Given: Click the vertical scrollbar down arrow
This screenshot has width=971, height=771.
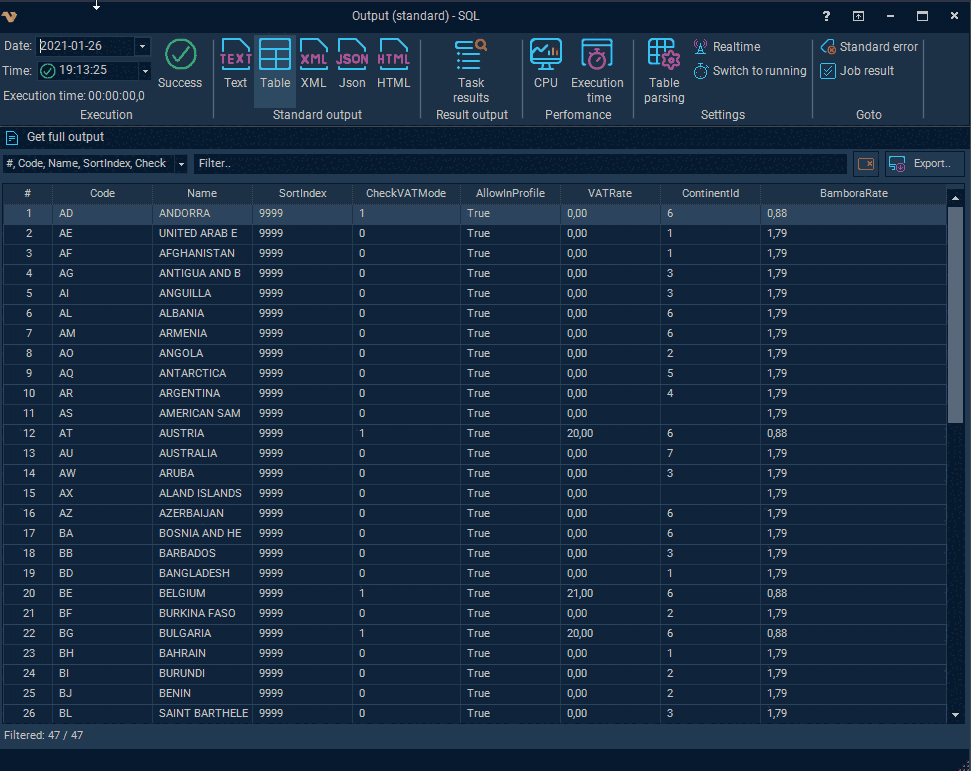Looking at the screenshot, I should pyautogui.click(x=955, y=715).
